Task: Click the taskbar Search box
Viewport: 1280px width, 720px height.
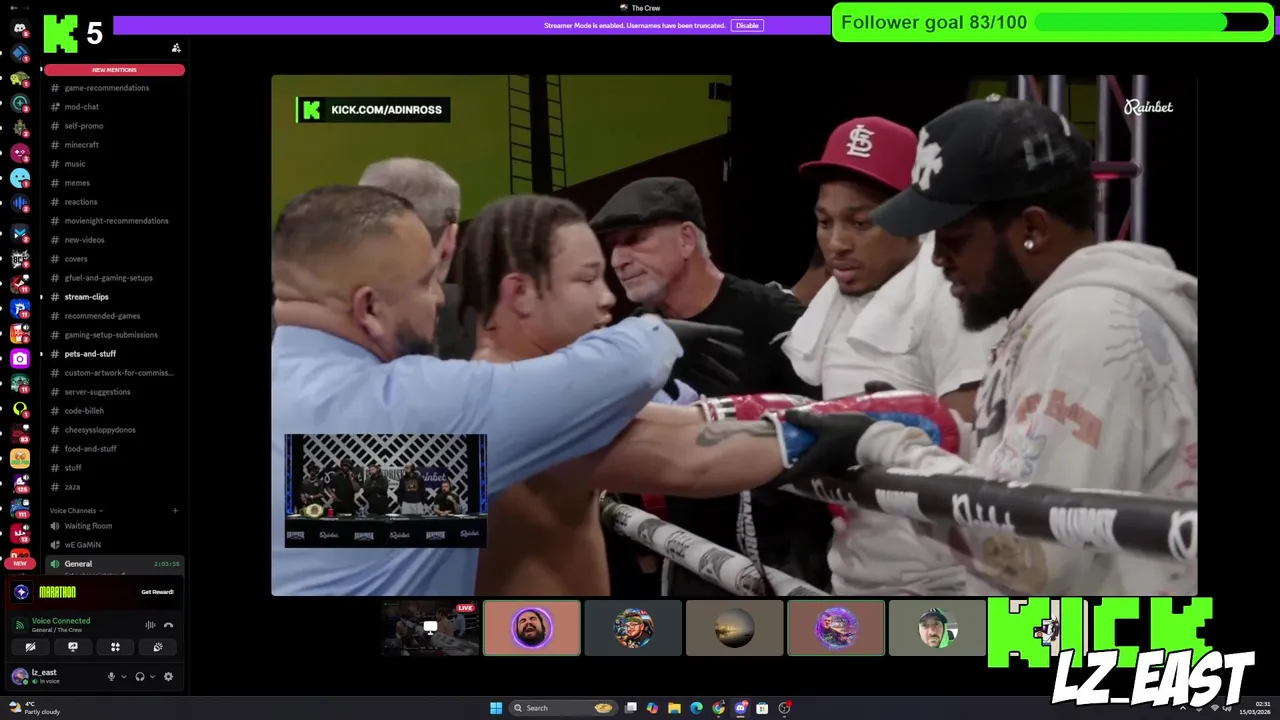Action: pos(563,708)
